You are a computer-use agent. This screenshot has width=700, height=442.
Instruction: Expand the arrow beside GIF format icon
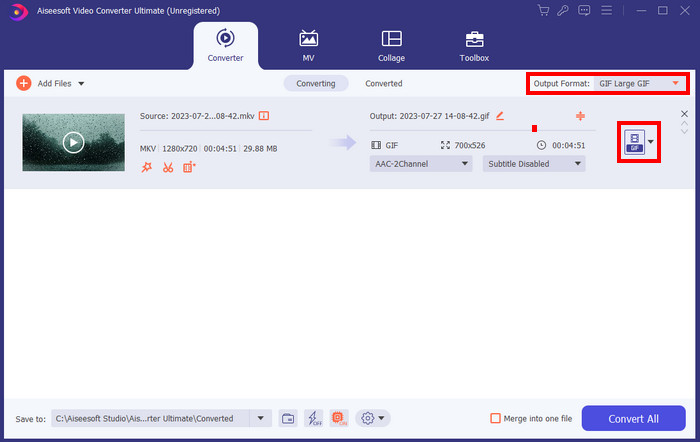(651, 142)
